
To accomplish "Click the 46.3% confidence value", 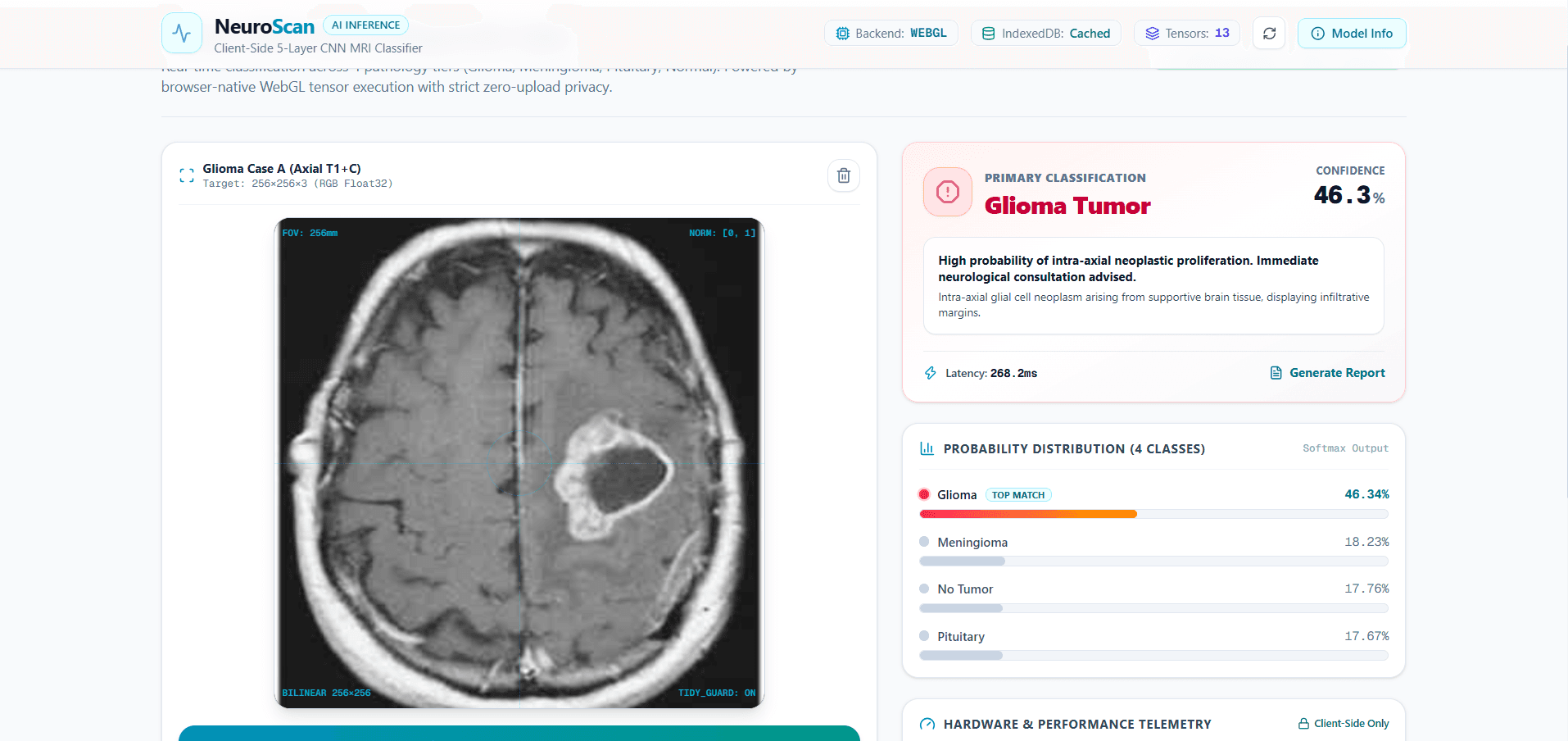I will (1349, 195).
